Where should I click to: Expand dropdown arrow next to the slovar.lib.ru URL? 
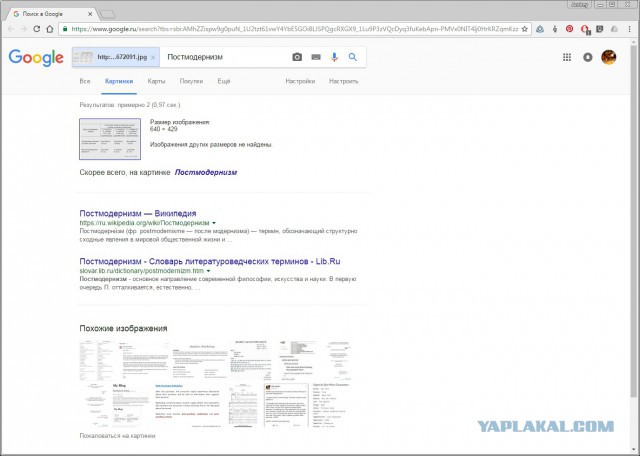coord(208,271)
